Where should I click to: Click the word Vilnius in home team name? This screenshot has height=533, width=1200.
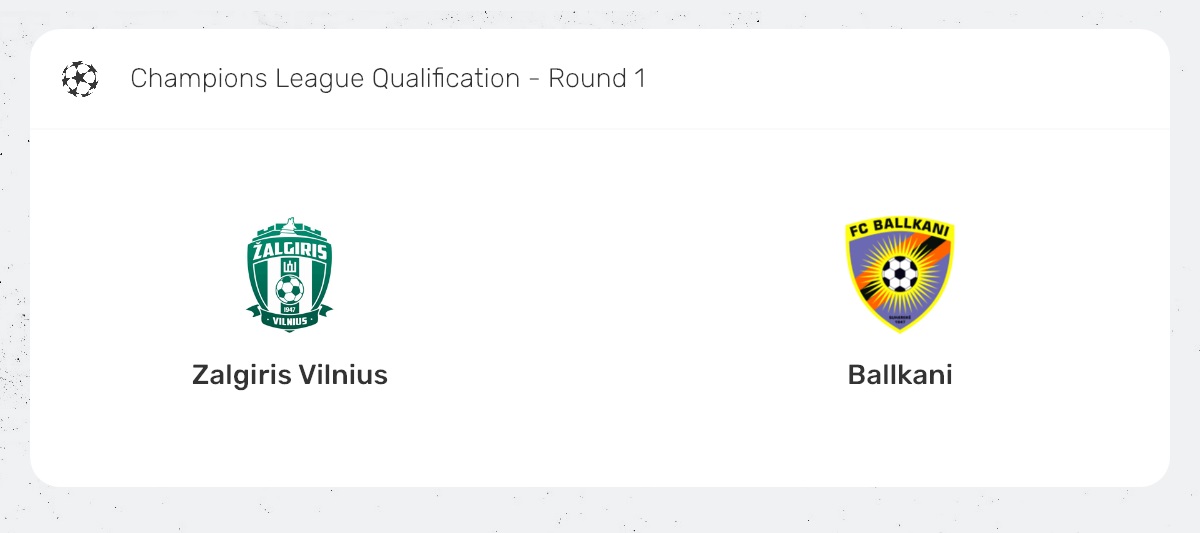[x=343, y=375]
